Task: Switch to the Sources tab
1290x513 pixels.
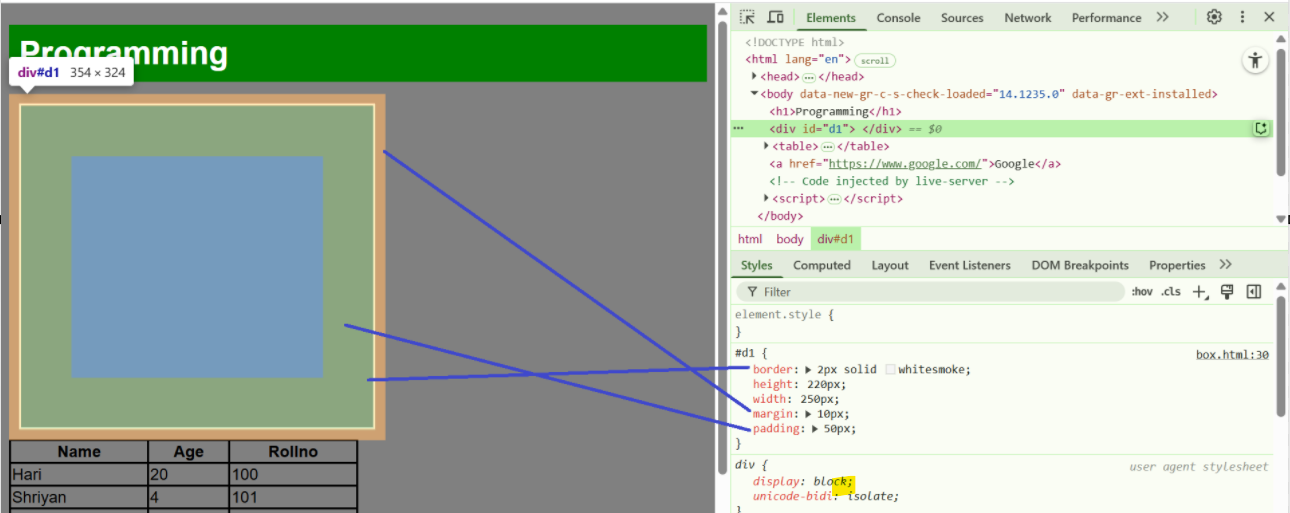Action: coord(962,18)
